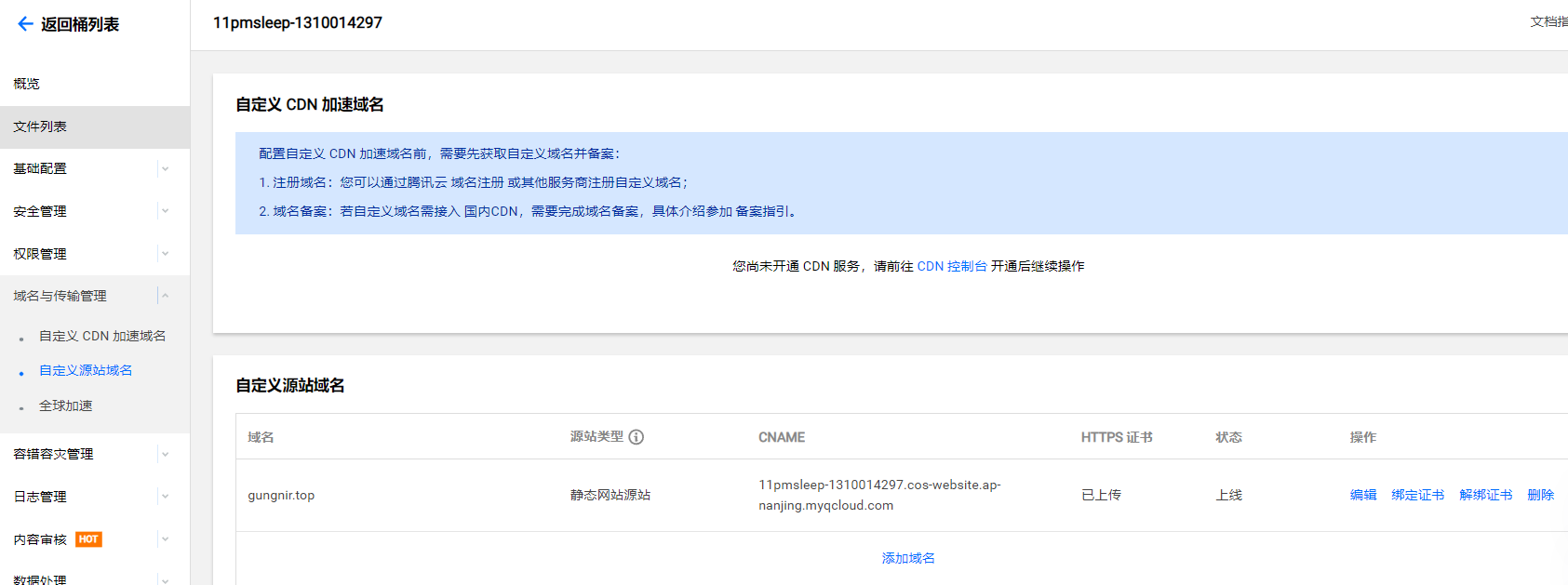
Task: Click the 国内CDN link in the notice
Action: click(x=491, y=212)
